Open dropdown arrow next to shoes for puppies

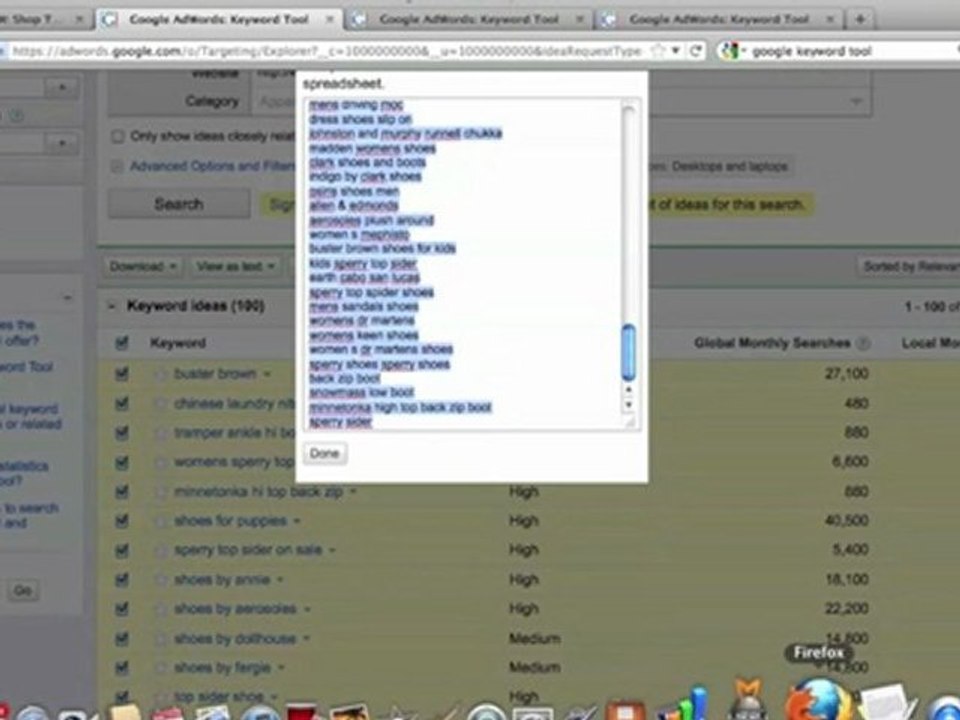[297, 522]
